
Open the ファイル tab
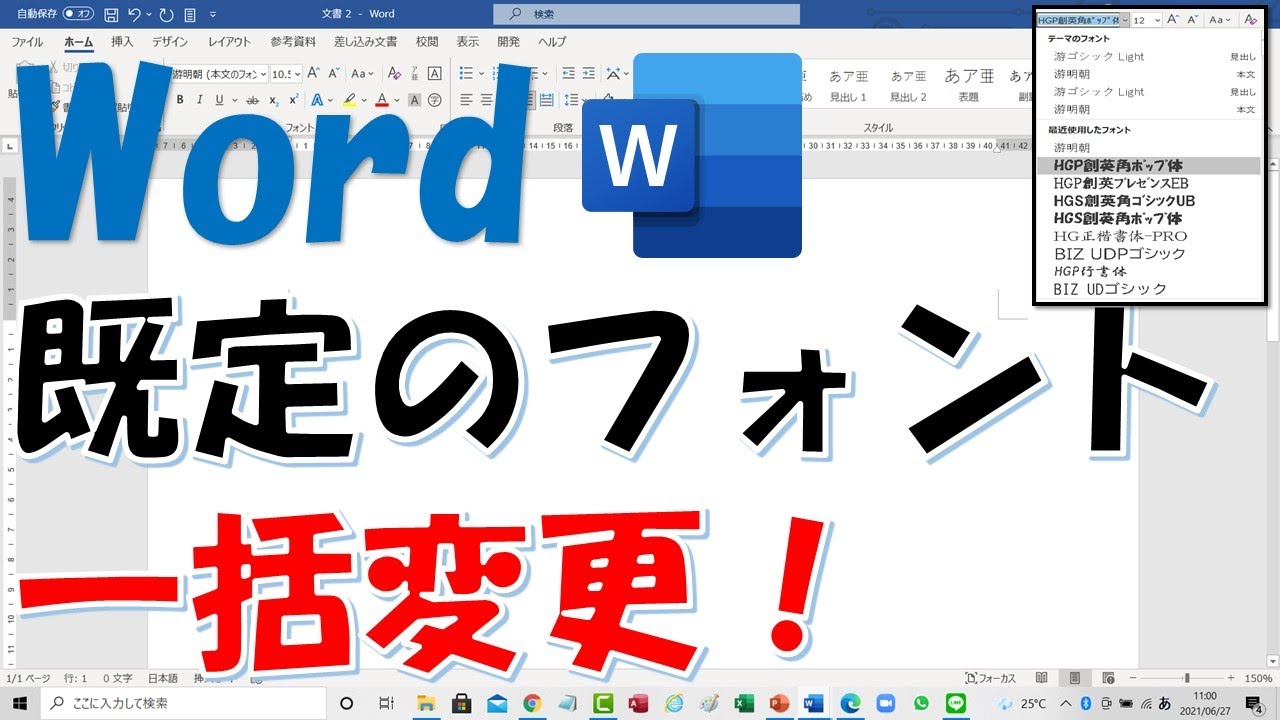pos(27,42)
